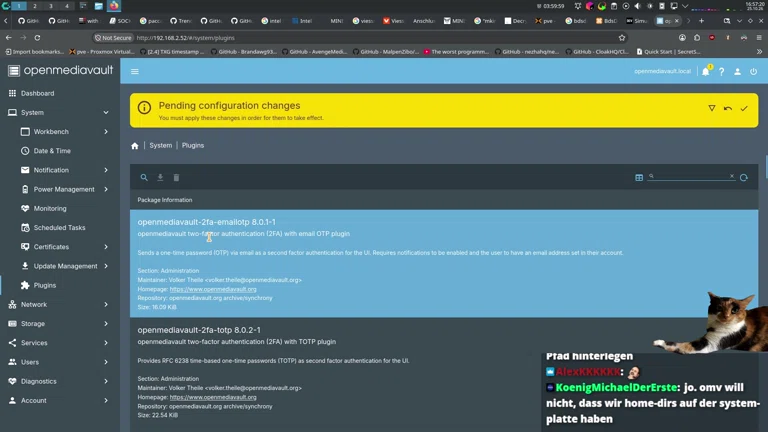This screenshot has height=432, width=768.
Task: Open a new browser tab
Action: [701, 21]
